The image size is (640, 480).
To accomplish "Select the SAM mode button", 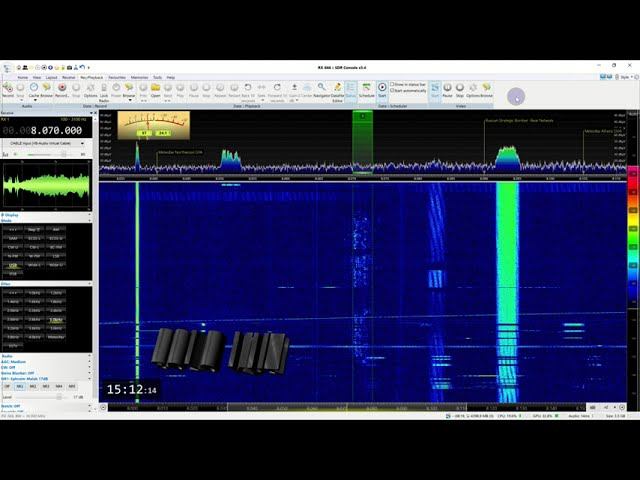I will 13,238.
